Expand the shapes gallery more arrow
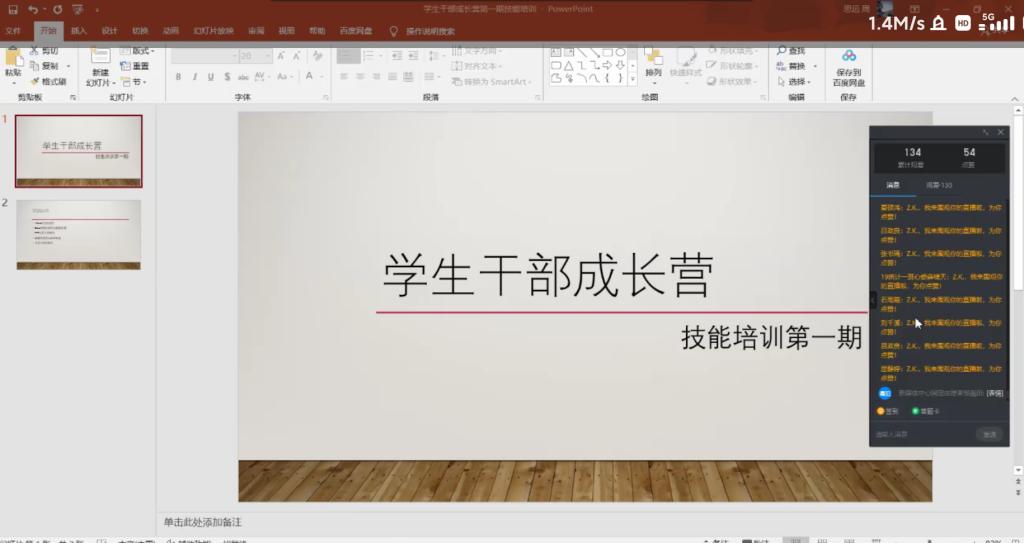The height and width of the screenshot is (543, 1024). coord(633,78)
